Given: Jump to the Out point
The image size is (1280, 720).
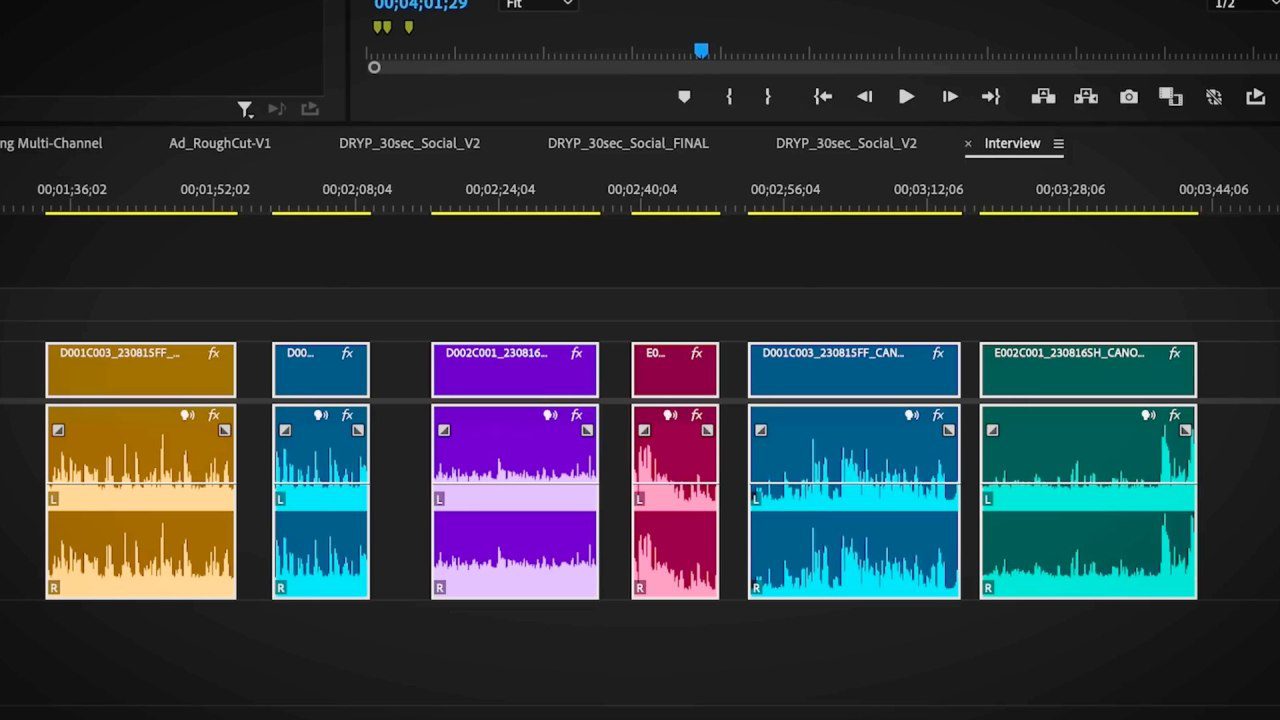Looking at the screenshot, I should point(991,97).
